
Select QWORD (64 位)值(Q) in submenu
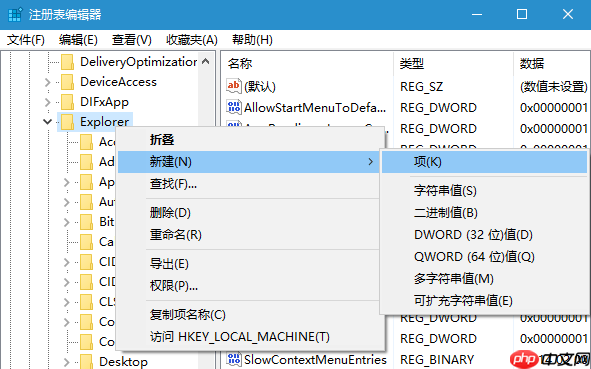(x=485, y=257)
